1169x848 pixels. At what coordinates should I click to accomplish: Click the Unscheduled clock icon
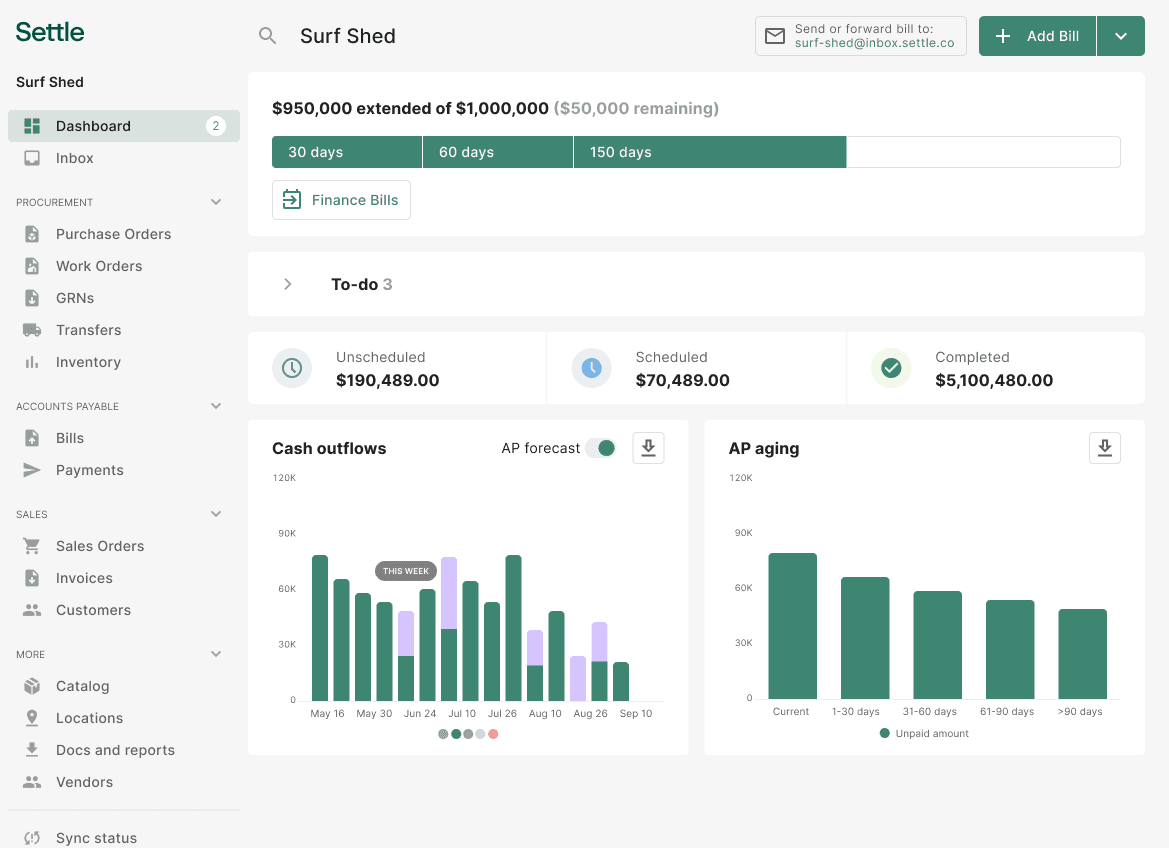tap(292, 368)
